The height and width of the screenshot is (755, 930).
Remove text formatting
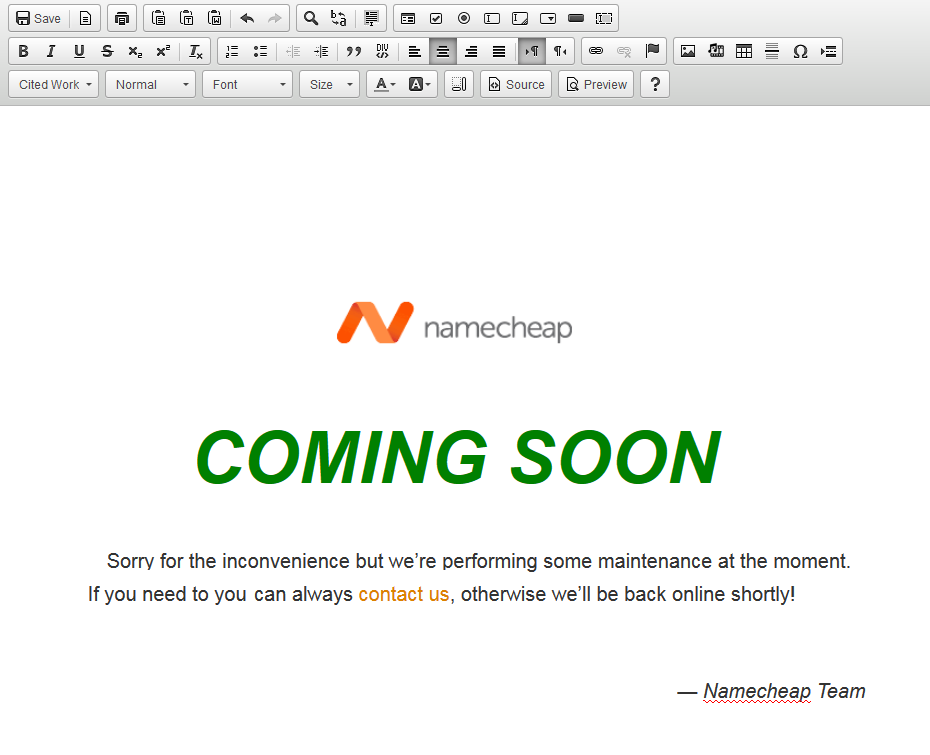tap(196, 52)
